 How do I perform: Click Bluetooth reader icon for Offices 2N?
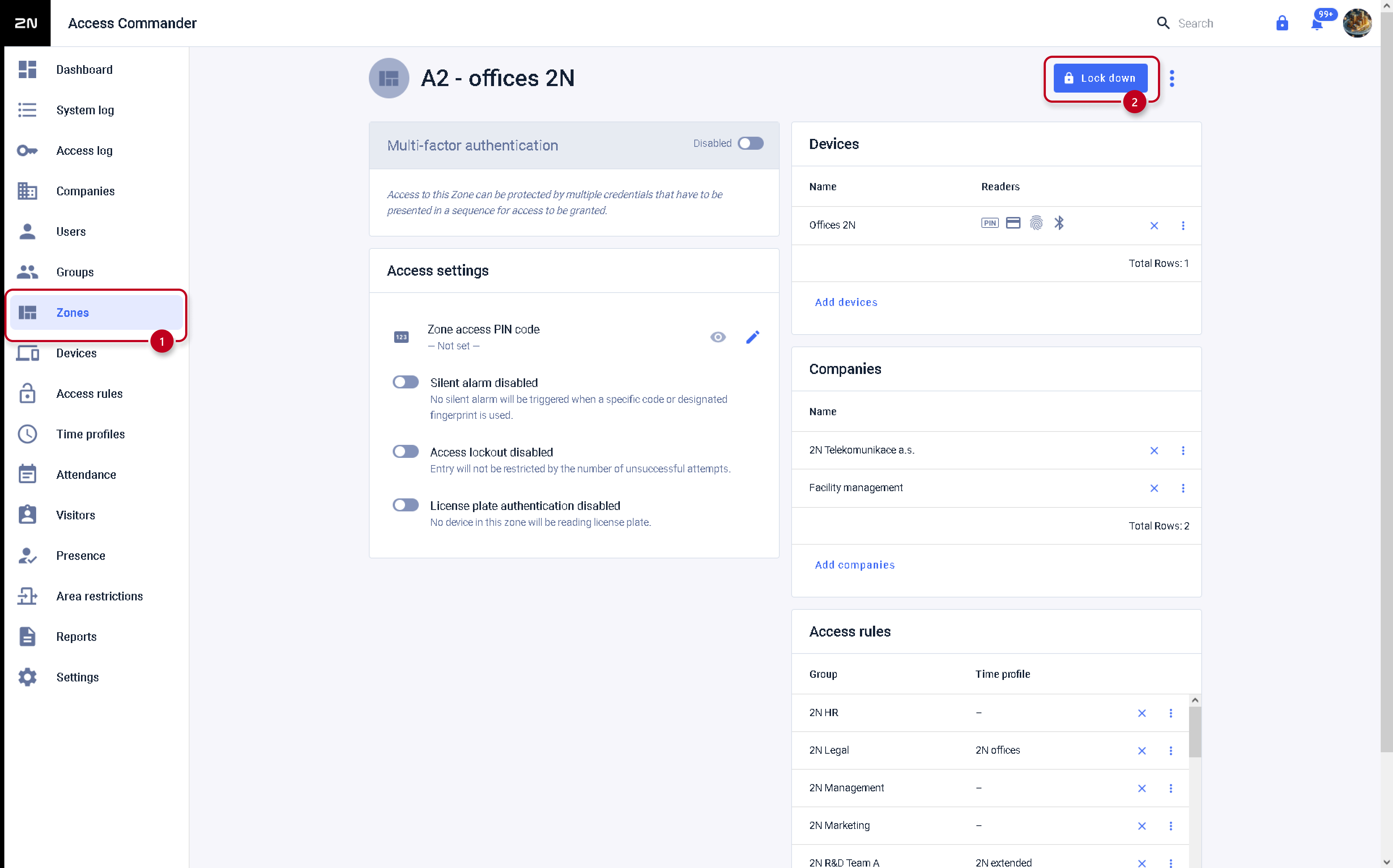point(1059,223)
